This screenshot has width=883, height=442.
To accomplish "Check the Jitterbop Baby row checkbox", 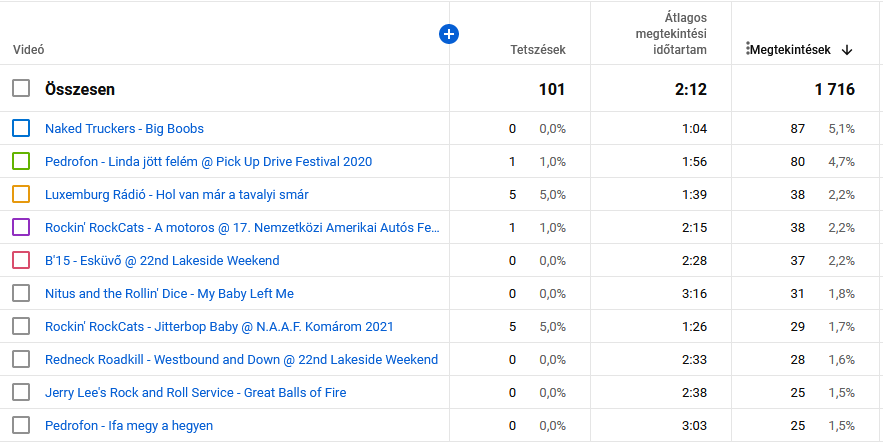I will tap(21, 326).
